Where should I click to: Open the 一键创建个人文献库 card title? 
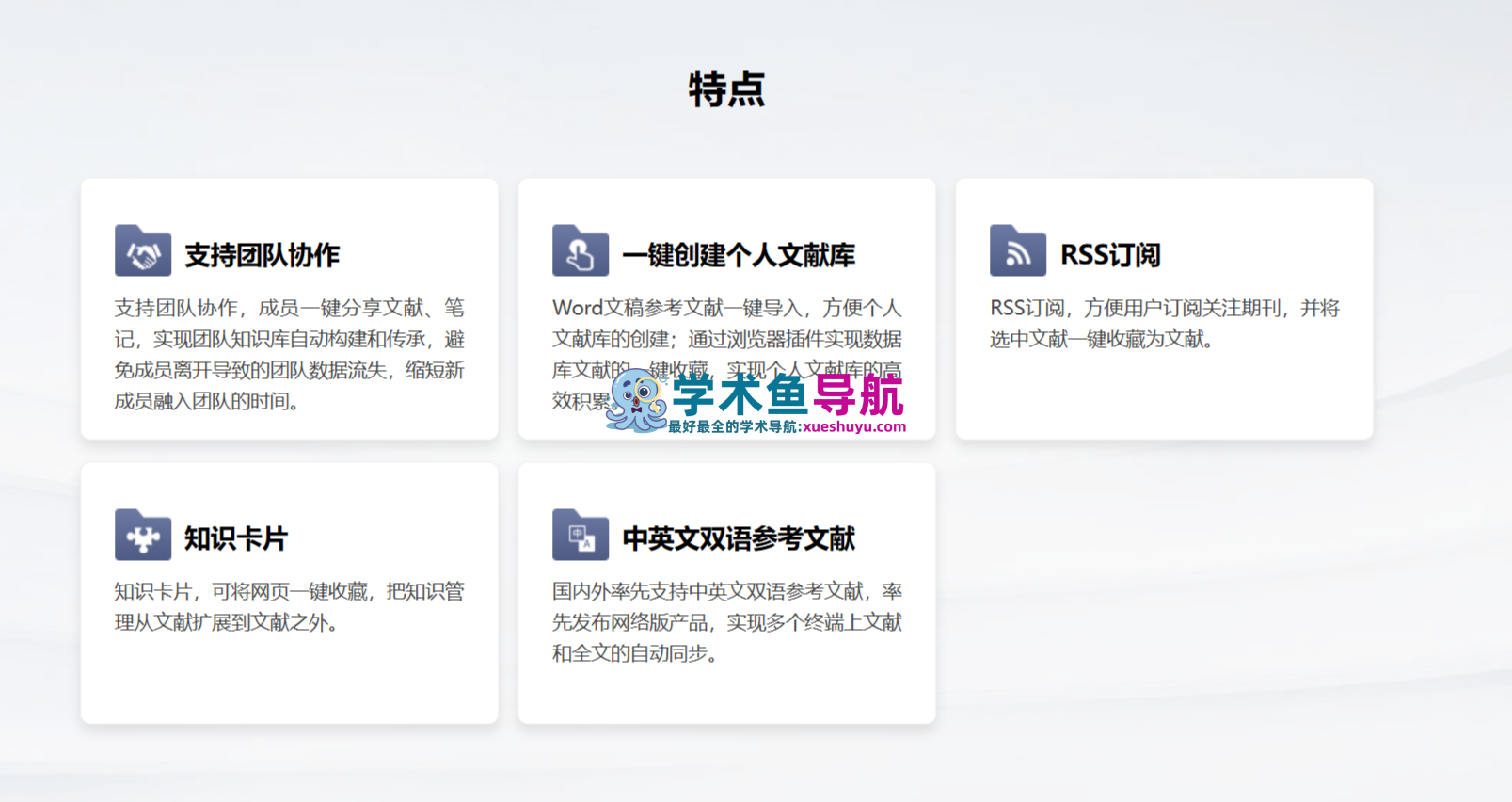739,255
